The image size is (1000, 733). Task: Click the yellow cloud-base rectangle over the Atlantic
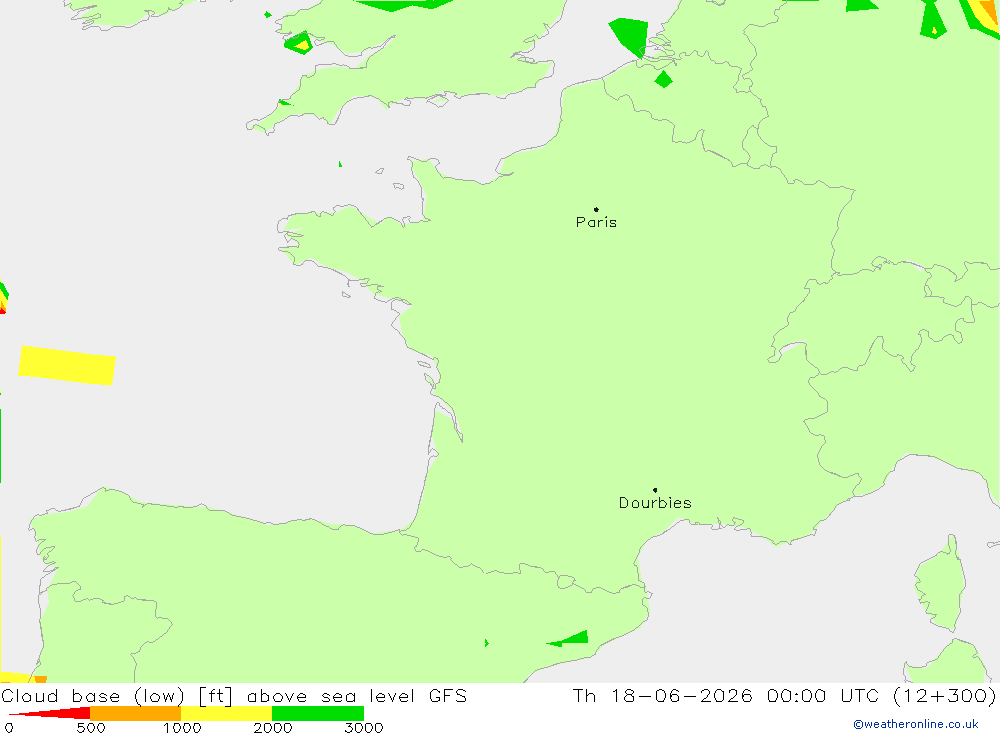67,366
